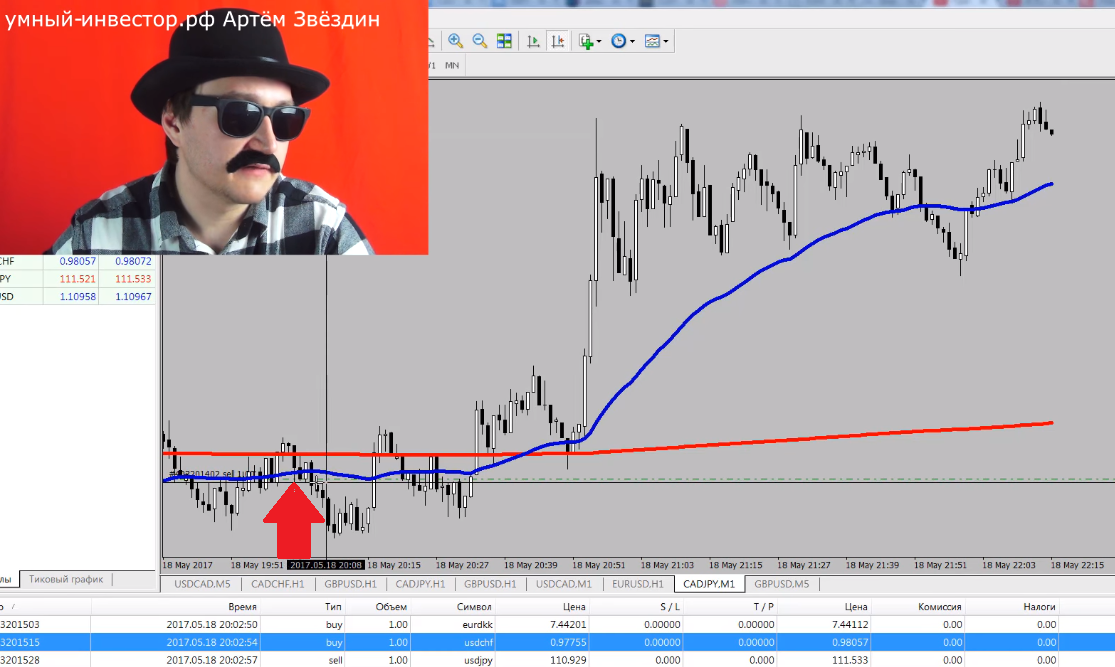
Task: Open the Тиковый график tab
Action: click(x=66, y=580)
